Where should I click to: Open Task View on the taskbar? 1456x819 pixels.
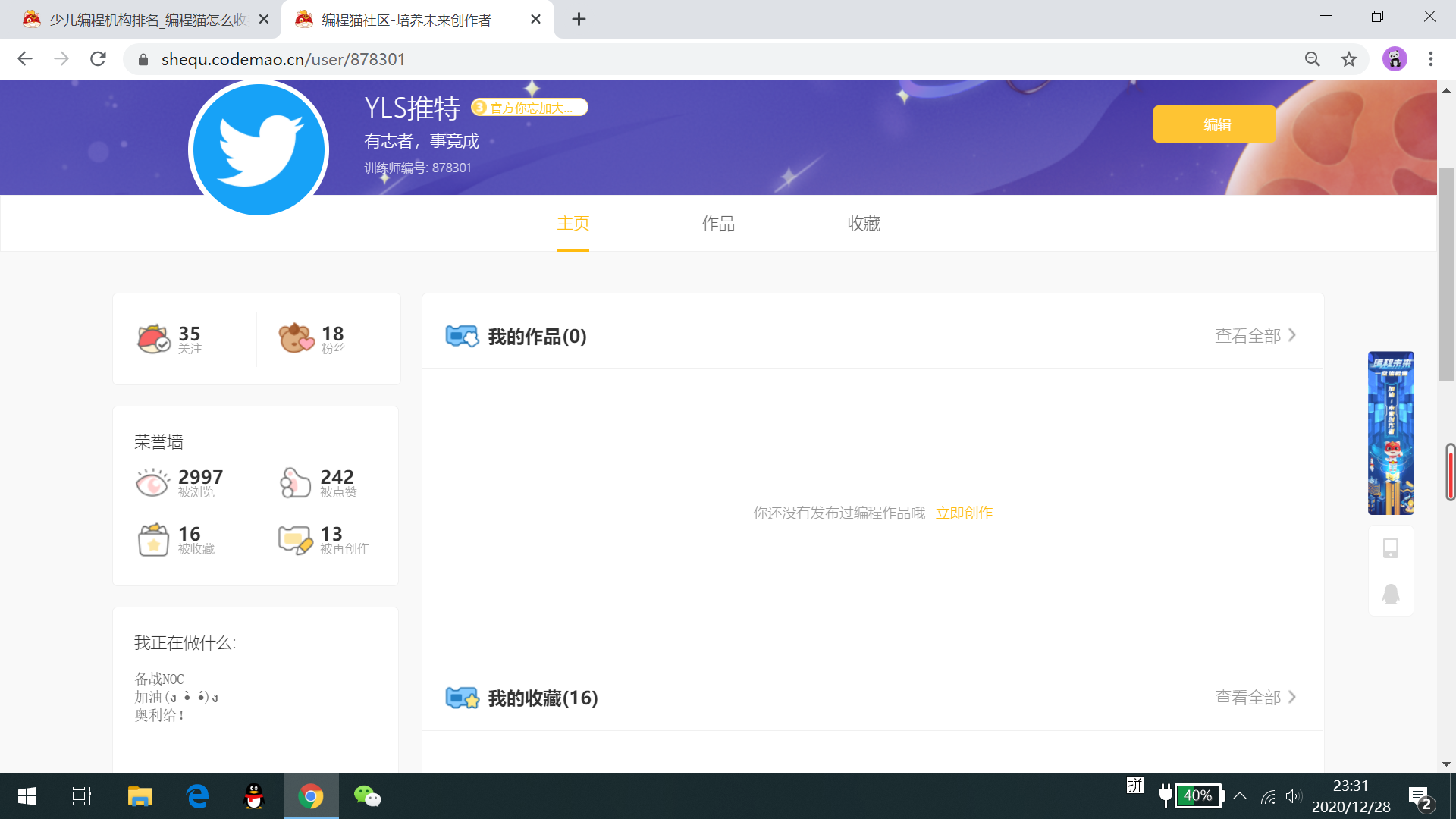82,796
